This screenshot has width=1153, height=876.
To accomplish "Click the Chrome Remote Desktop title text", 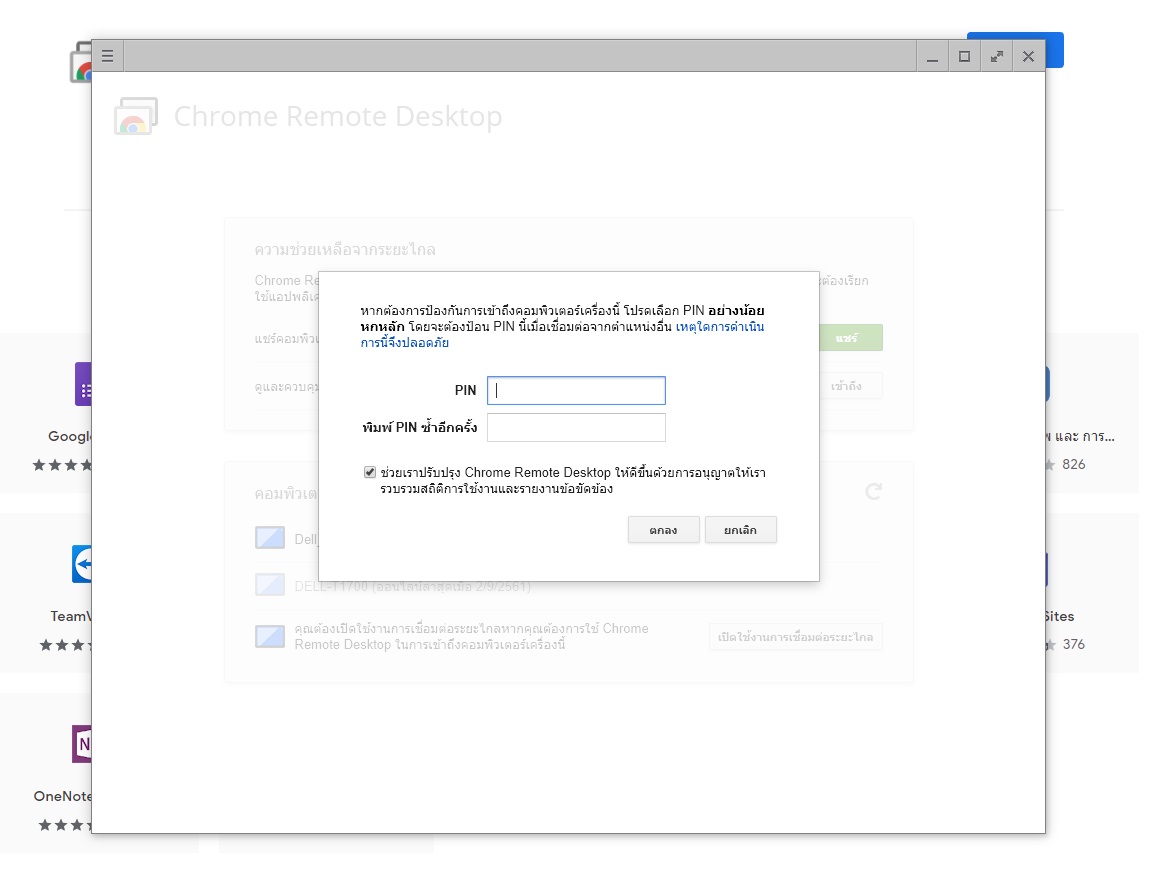I will pos(338,116).
